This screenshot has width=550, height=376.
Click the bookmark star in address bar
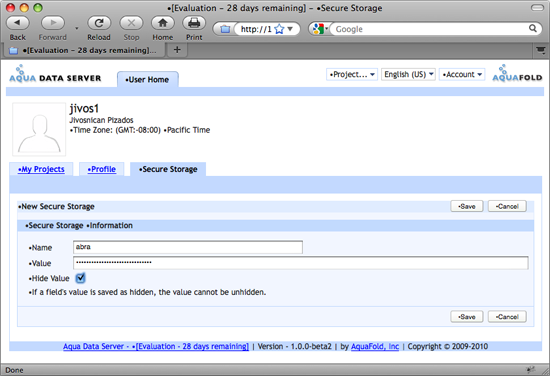[x=279, y=29]
